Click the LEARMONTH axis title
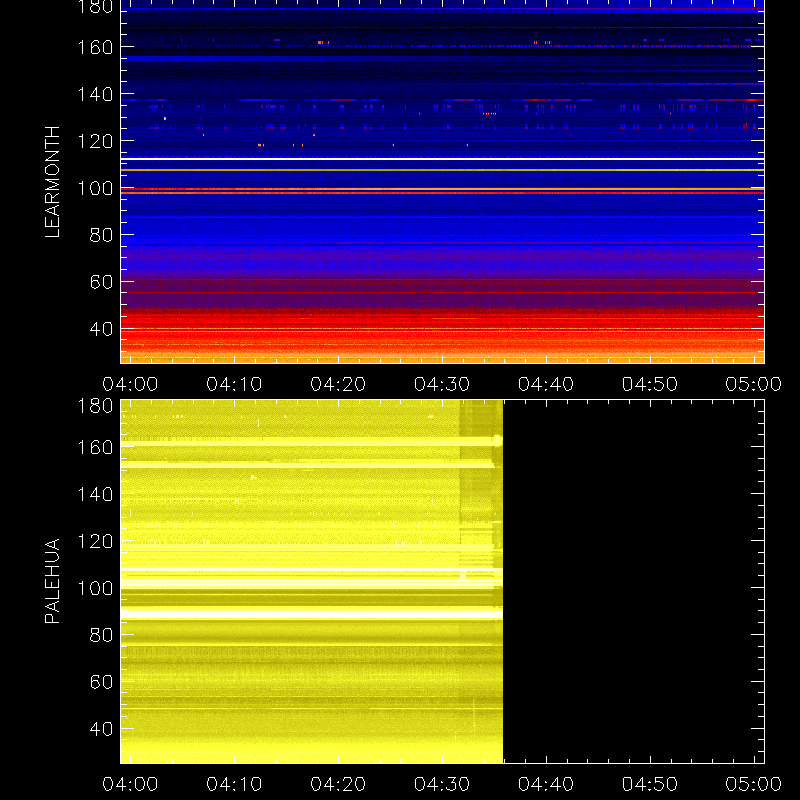This screenshot has height=800, width=800. click(x=52, y=182)
